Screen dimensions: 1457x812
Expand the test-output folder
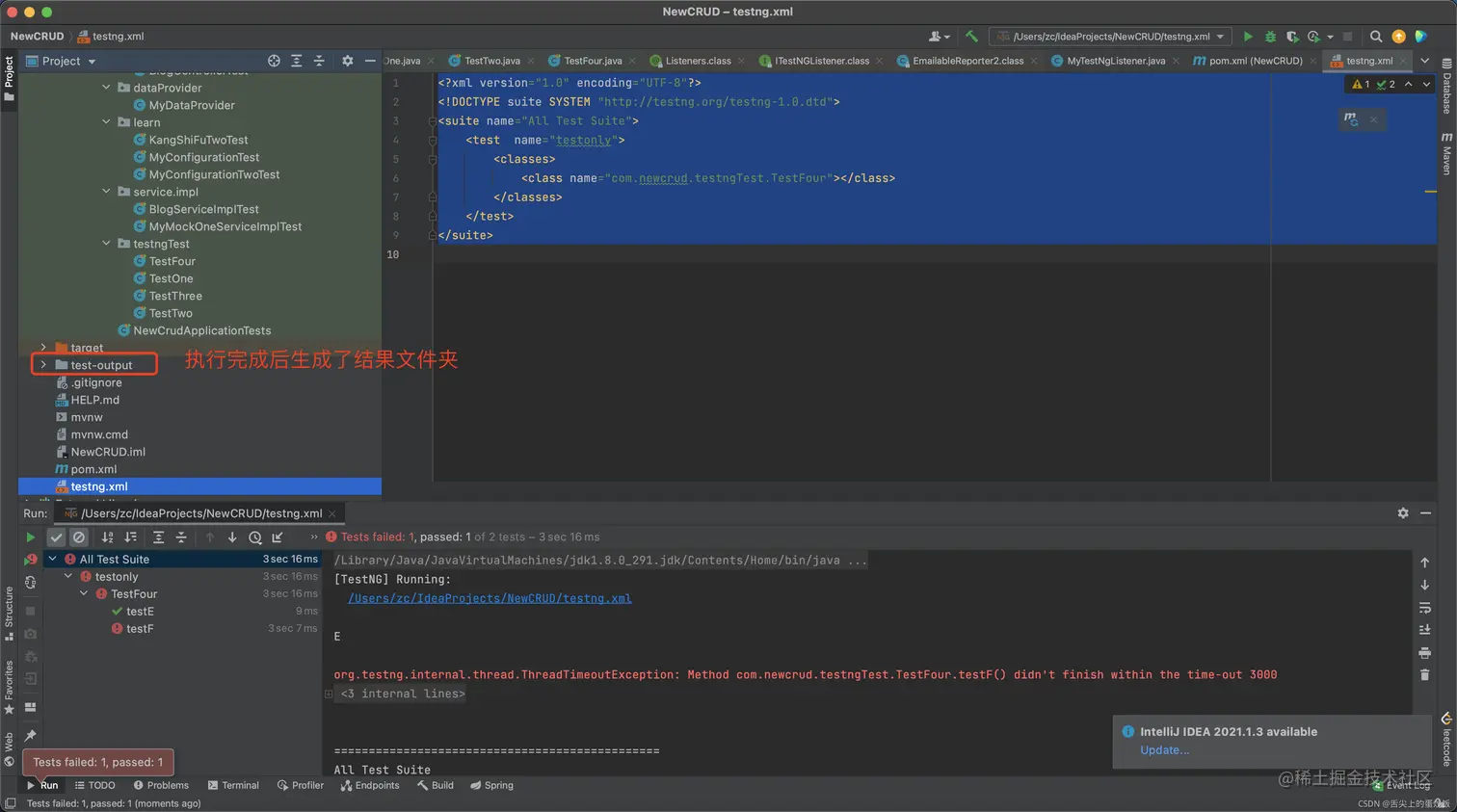[x=43, y=365]
